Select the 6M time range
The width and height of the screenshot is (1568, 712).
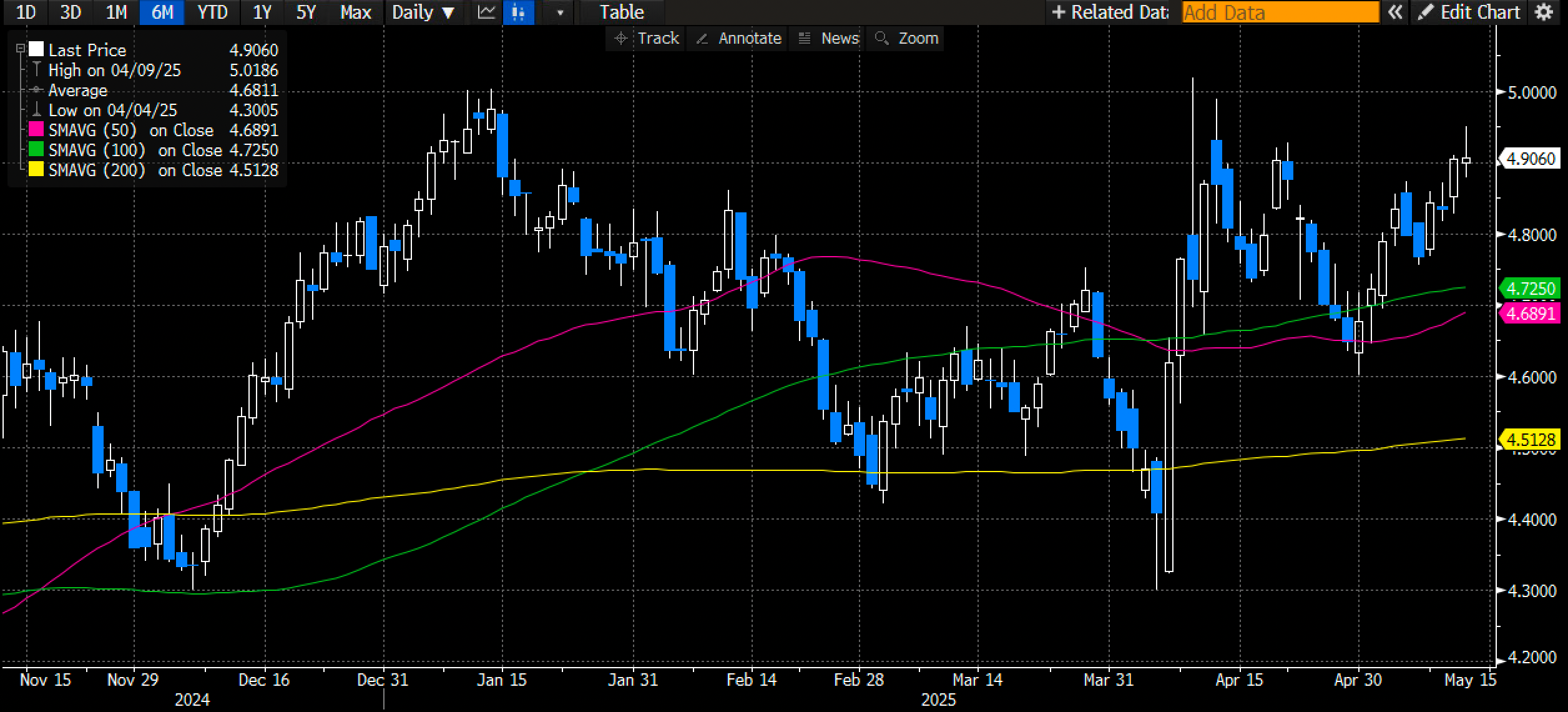click(x=162, y=12)
